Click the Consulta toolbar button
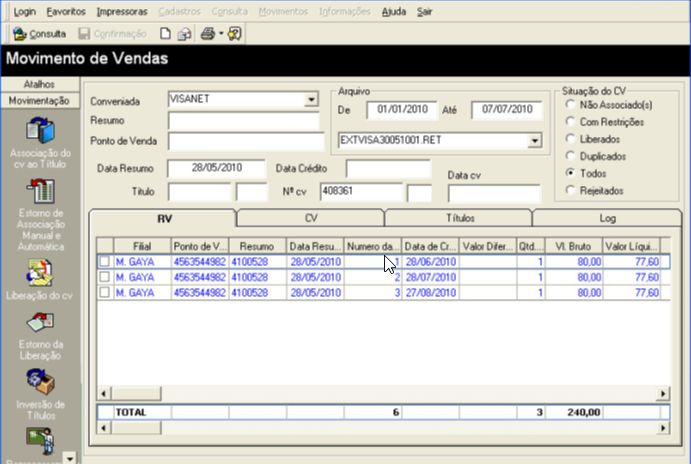 [x=39, y=34]
